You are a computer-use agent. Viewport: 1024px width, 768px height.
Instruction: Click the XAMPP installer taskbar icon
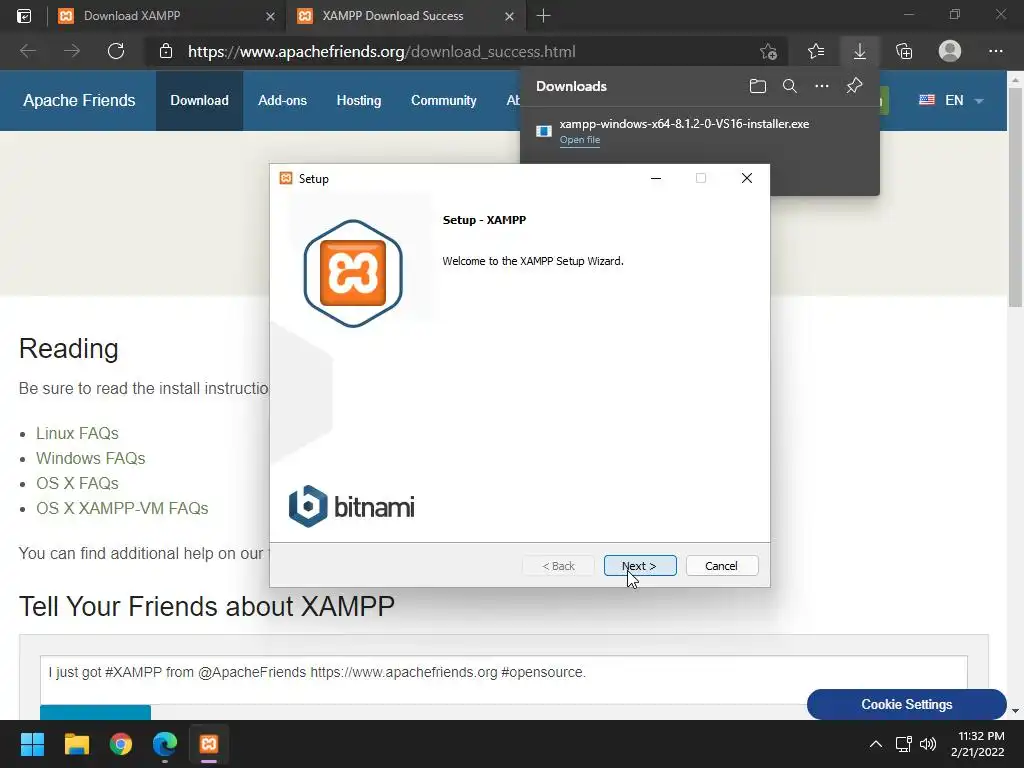[209, 744]
